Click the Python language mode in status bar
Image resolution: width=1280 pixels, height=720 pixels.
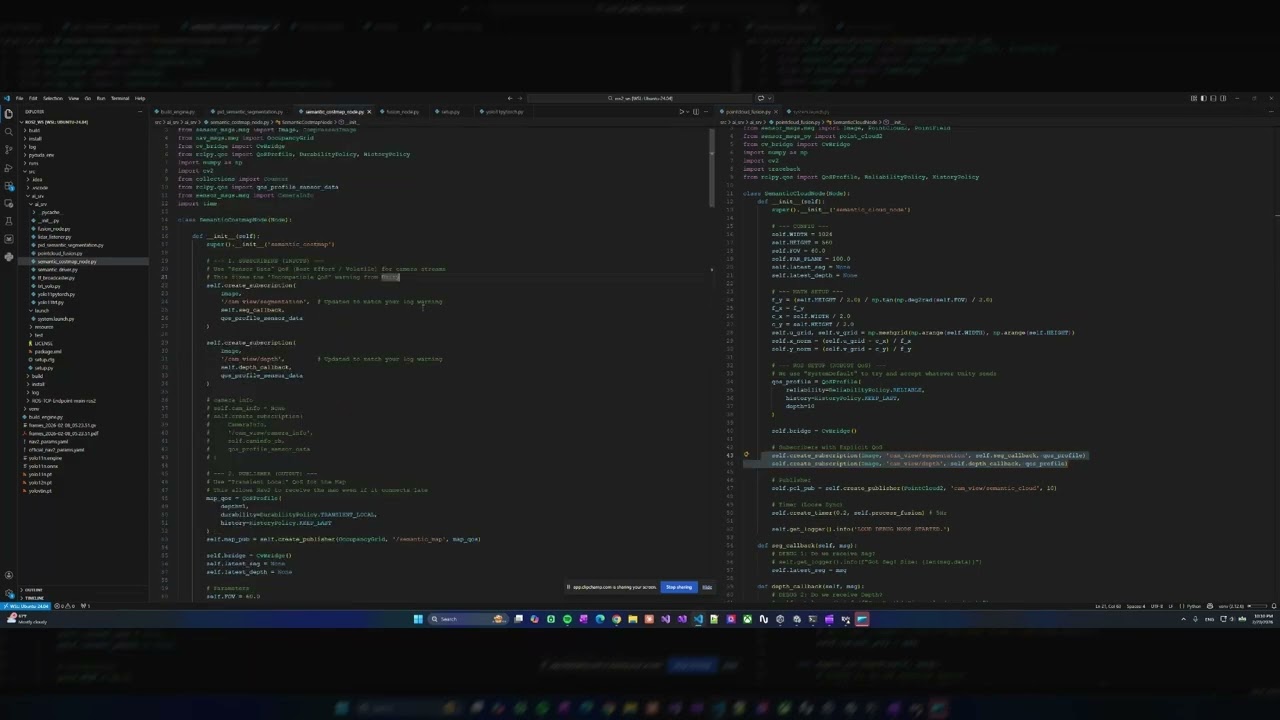[x=1194, y=606]
